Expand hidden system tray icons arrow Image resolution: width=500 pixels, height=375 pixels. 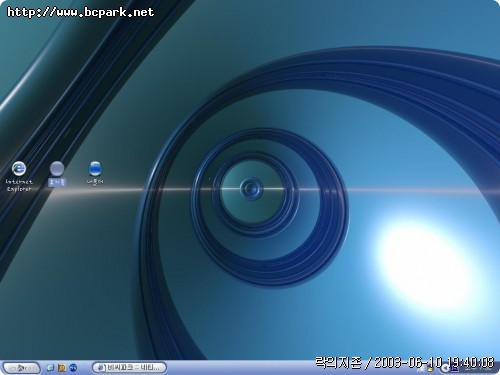coord(445,369)
